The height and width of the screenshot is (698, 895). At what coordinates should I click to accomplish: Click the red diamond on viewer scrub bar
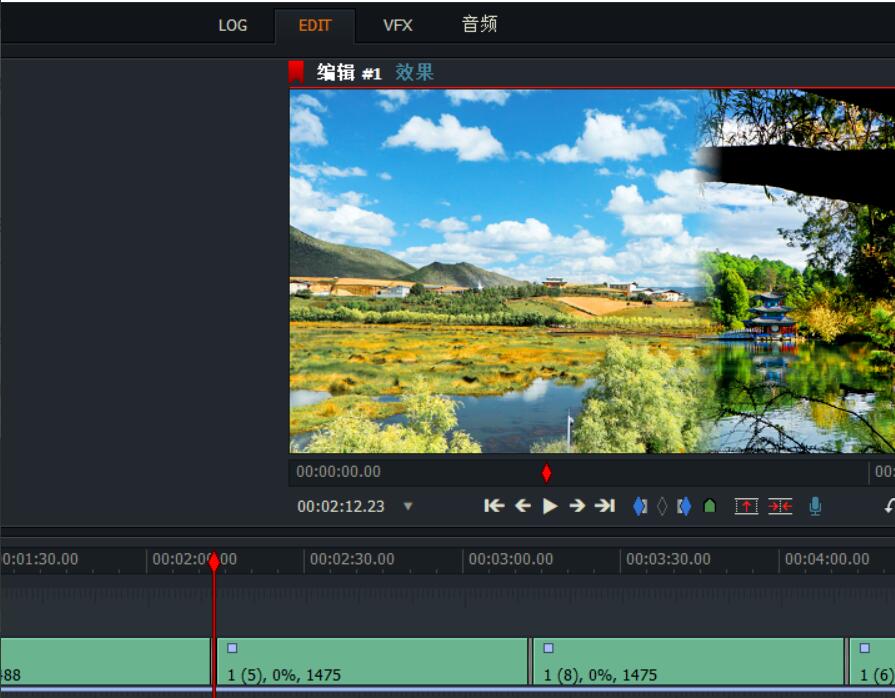tap(546, 473)
